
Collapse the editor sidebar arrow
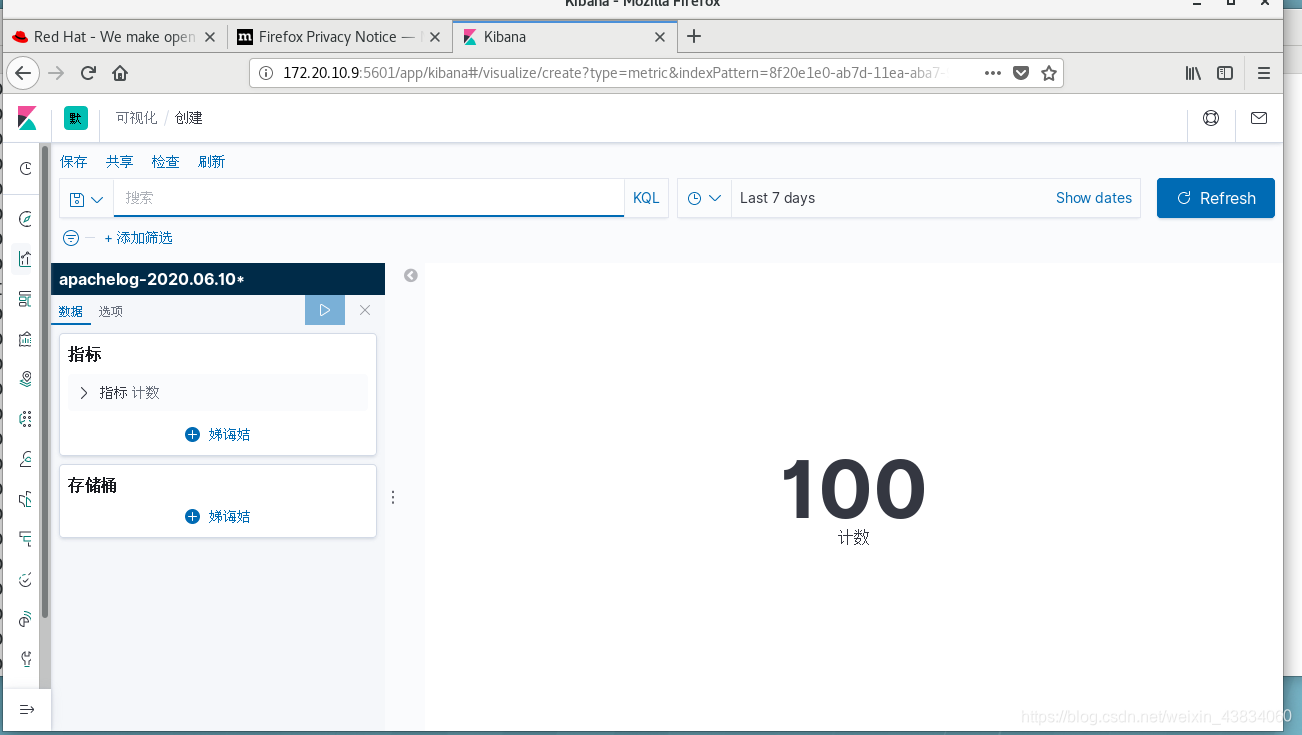(x=411, y=276)
